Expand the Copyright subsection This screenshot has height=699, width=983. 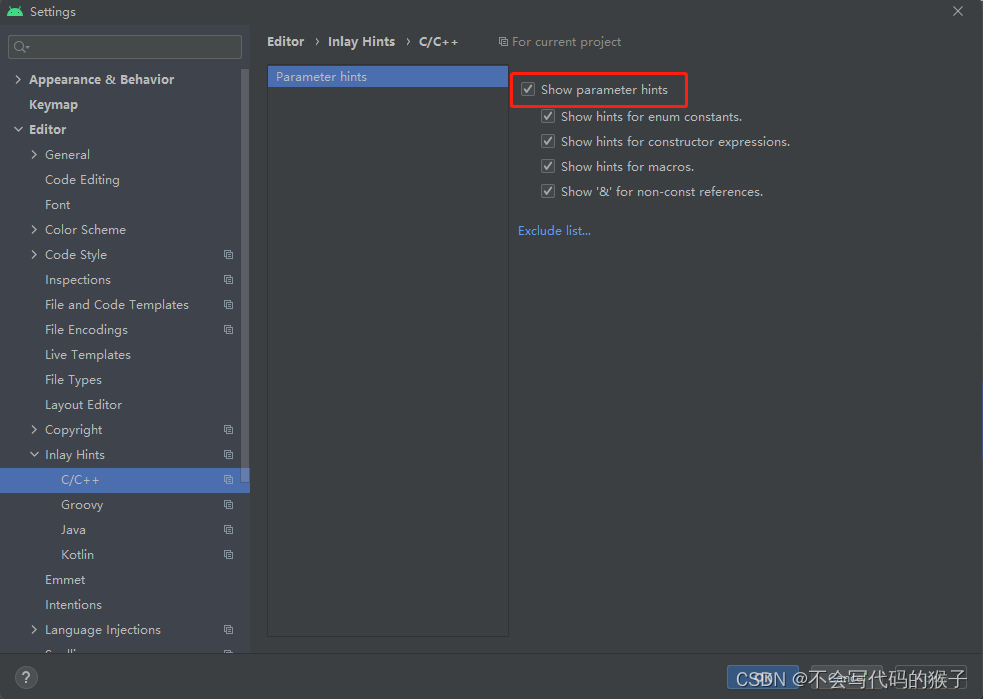[x=34, y=429]
